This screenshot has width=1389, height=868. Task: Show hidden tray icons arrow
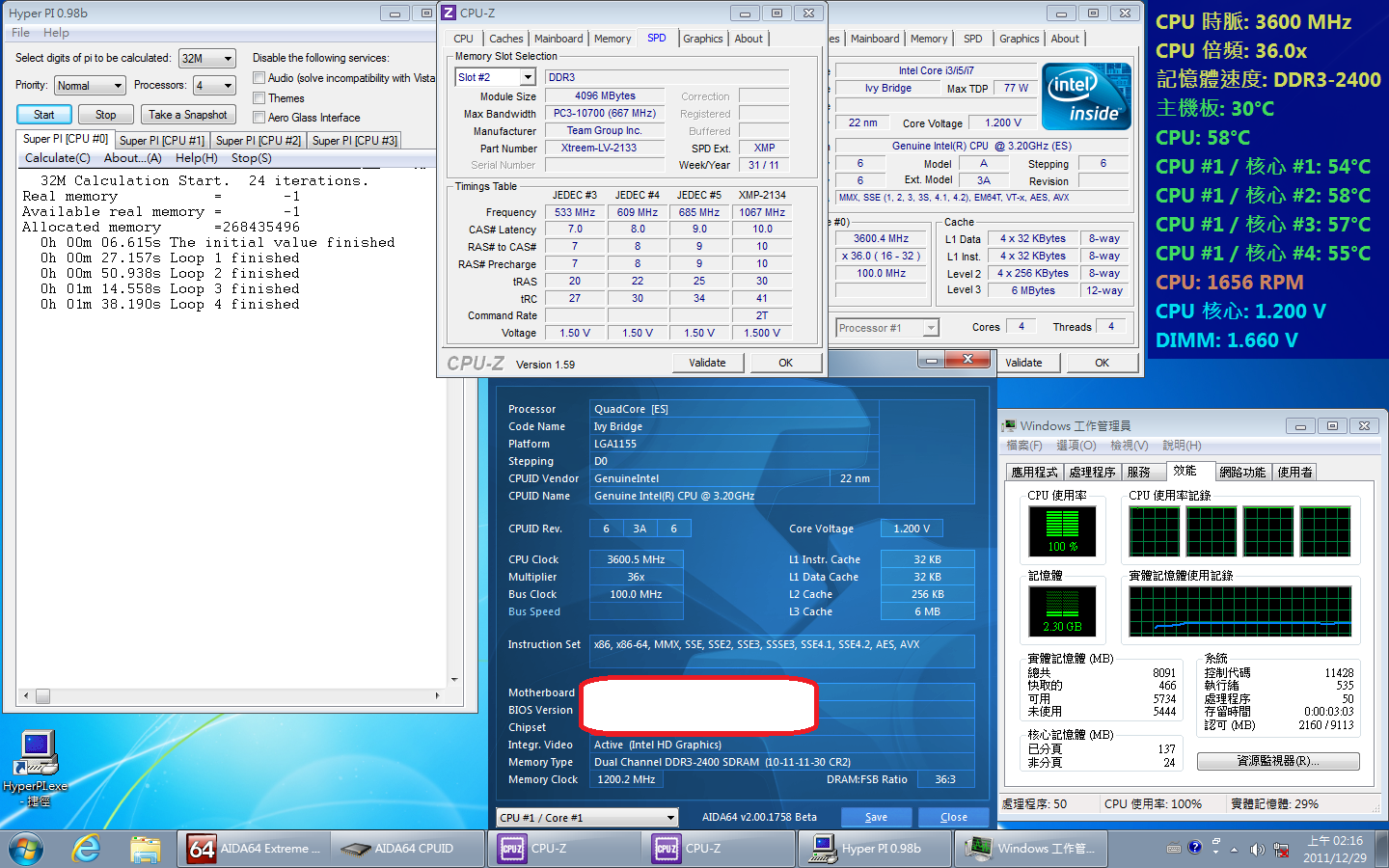[1235, 850]
